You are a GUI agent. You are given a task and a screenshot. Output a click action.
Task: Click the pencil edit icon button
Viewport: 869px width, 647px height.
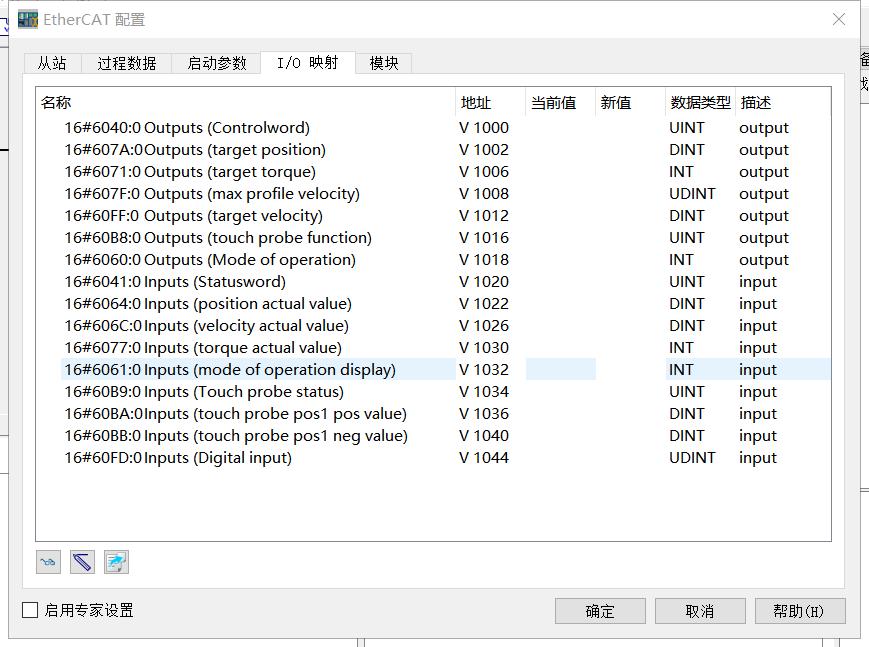pos(82,562)
